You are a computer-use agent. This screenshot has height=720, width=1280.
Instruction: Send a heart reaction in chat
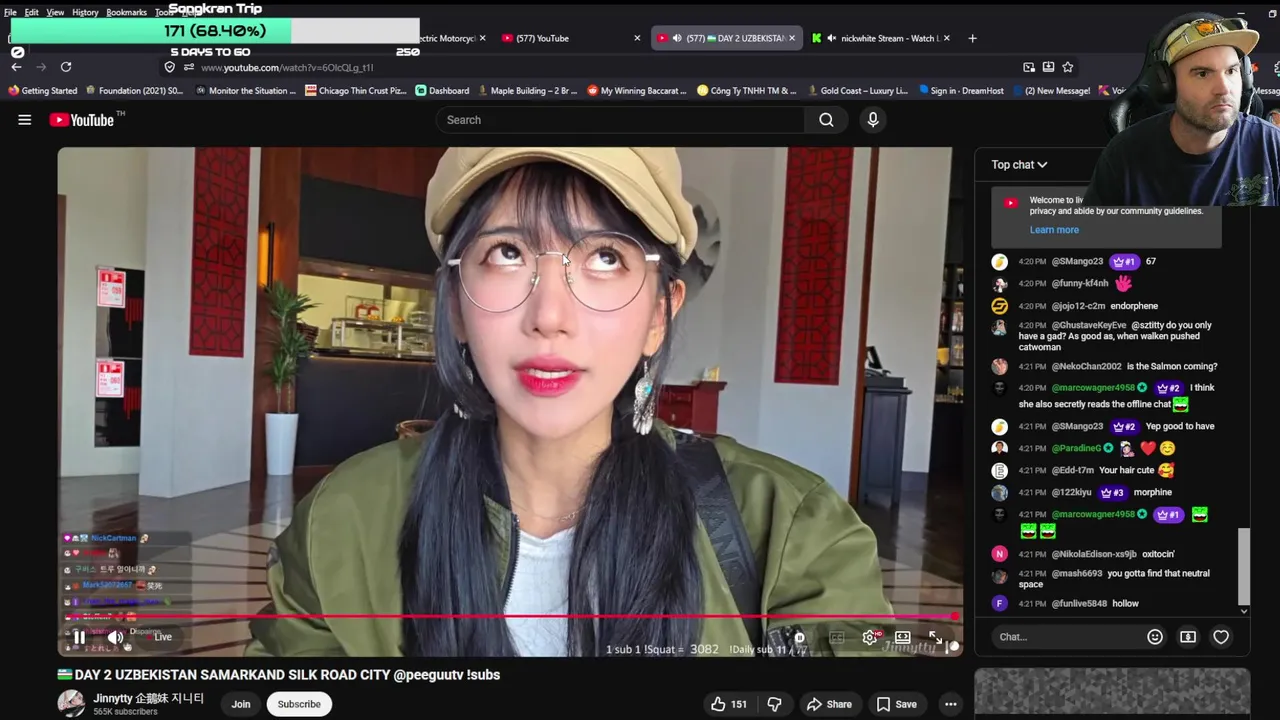click(1221, 637)
